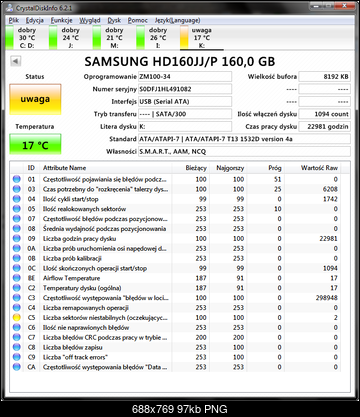Viewport: 360px width, 417px height.
Task: Click the previous disk arrow button
Action: [x=16, y=61]
